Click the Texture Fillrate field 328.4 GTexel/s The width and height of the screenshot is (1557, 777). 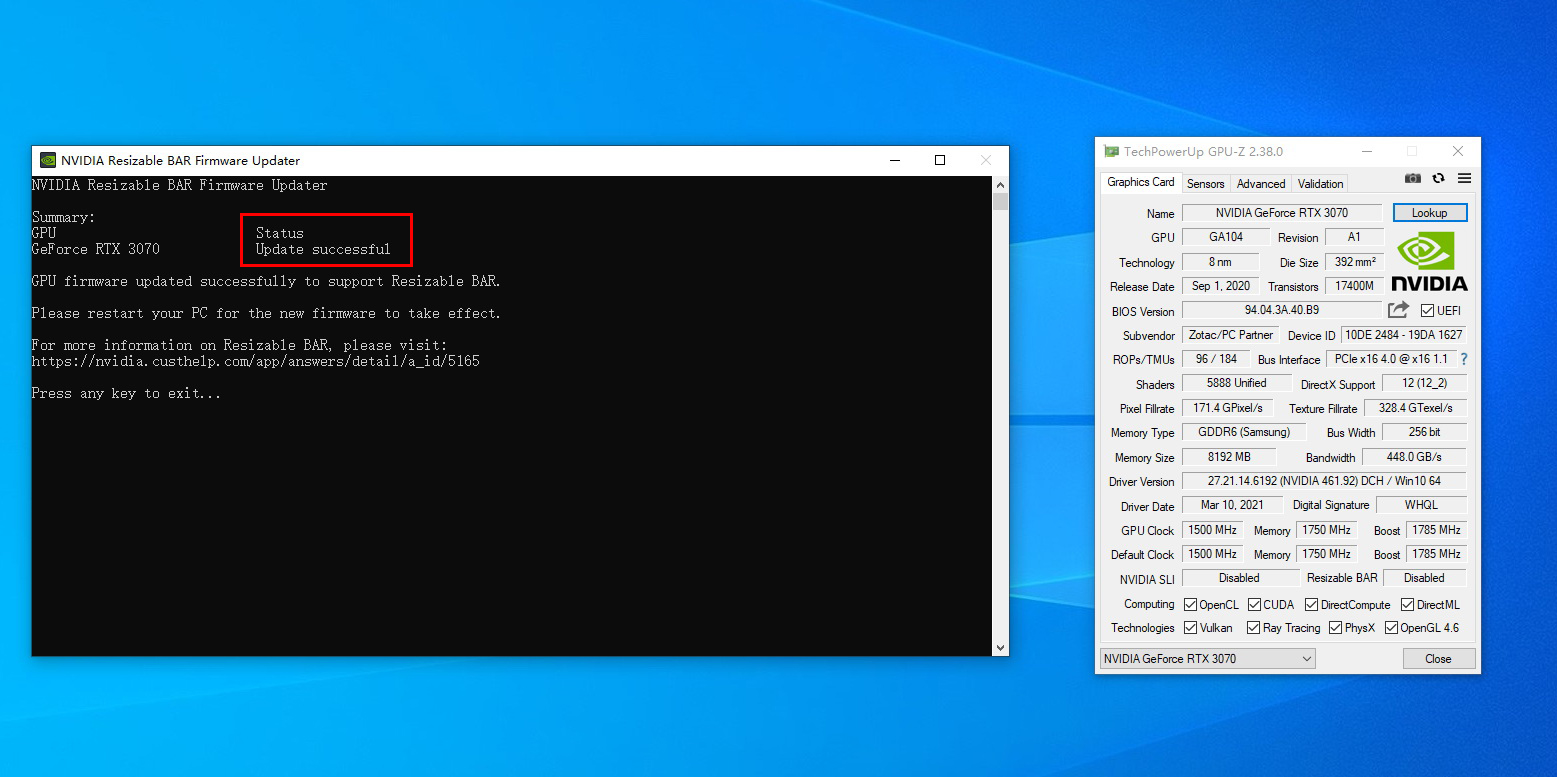[x=1415, y=408]
